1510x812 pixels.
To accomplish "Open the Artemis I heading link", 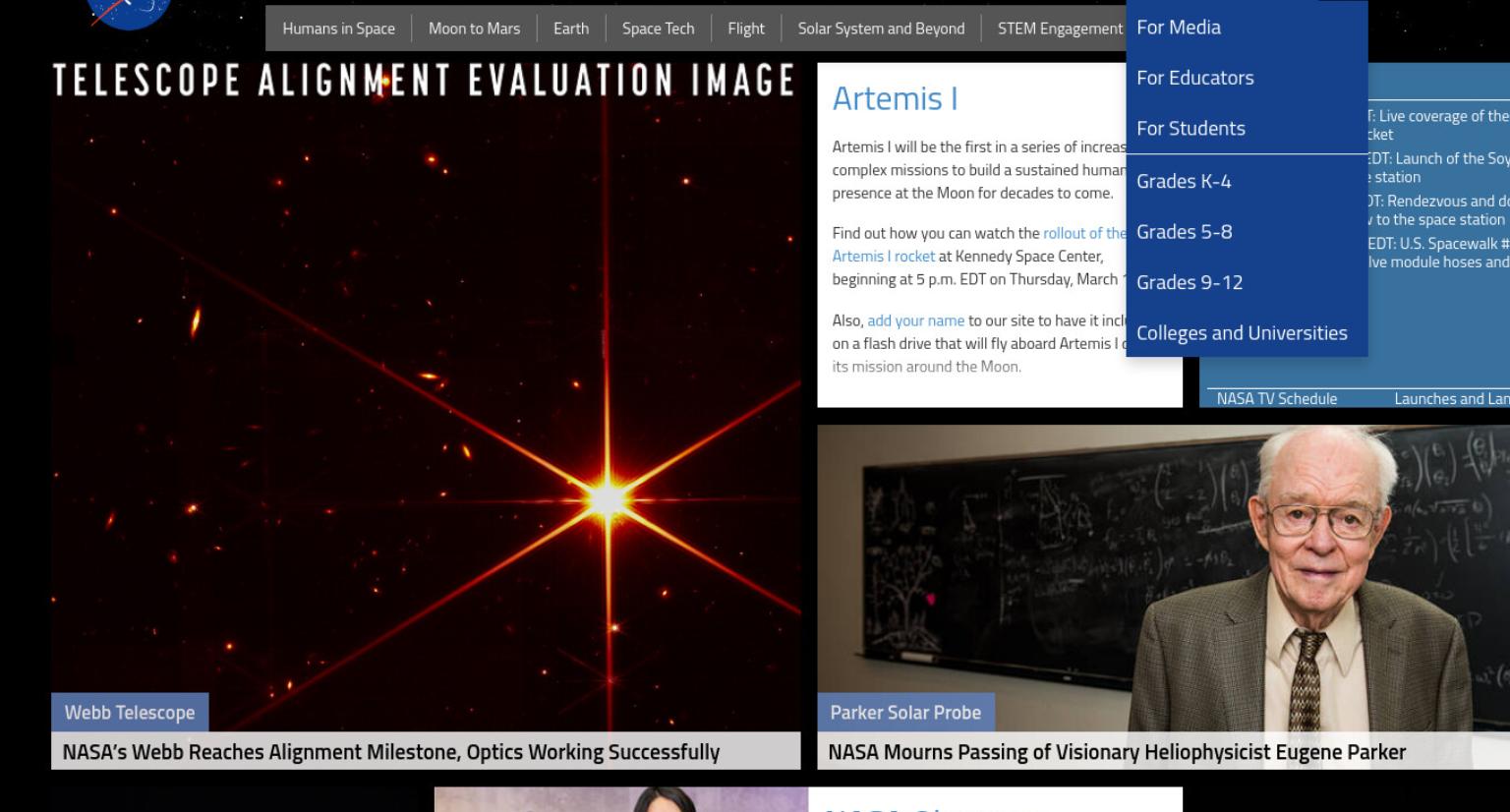I will [x=895, y=98].
